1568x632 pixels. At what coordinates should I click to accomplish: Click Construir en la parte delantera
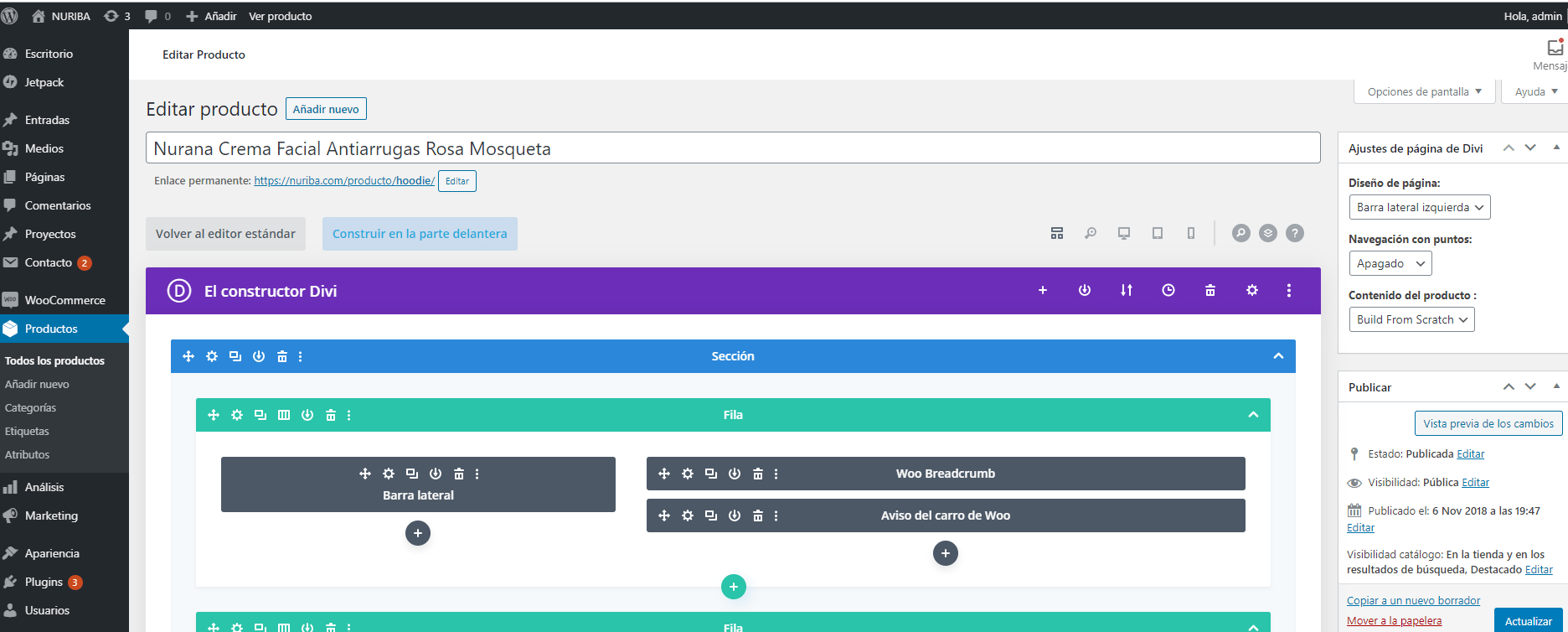coord(420,234)
